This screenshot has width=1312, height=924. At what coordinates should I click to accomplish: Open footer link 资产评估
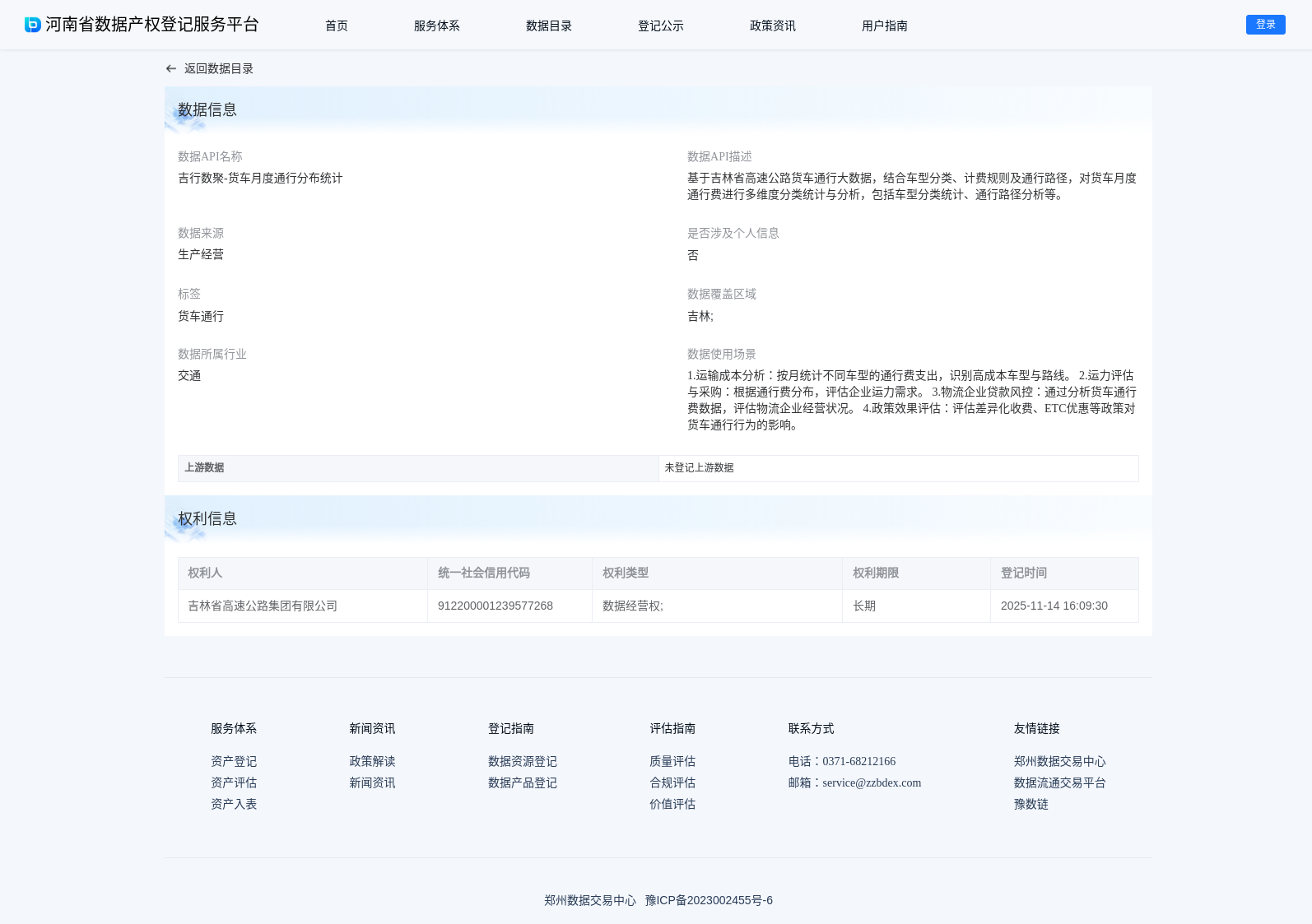click(x=234, y=782)
